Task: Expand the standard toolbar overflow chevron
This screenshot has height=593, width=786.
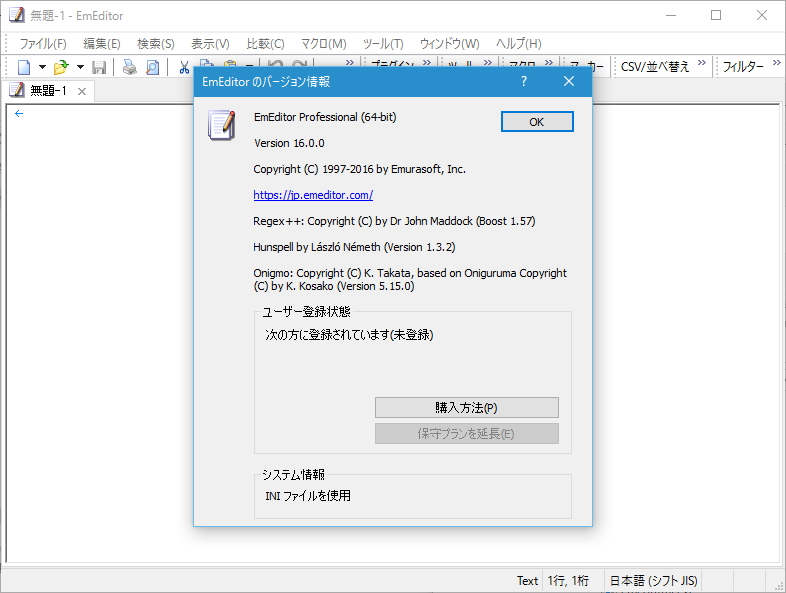Action: tap(350, 63)
